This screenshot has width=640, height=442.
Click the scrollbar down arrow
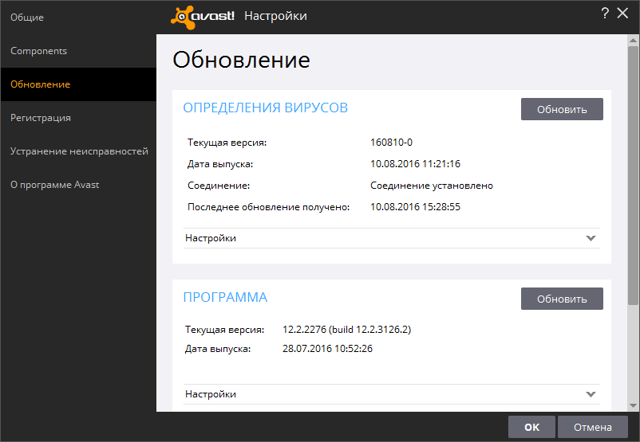pyautogui.click(x=632, y=403)
